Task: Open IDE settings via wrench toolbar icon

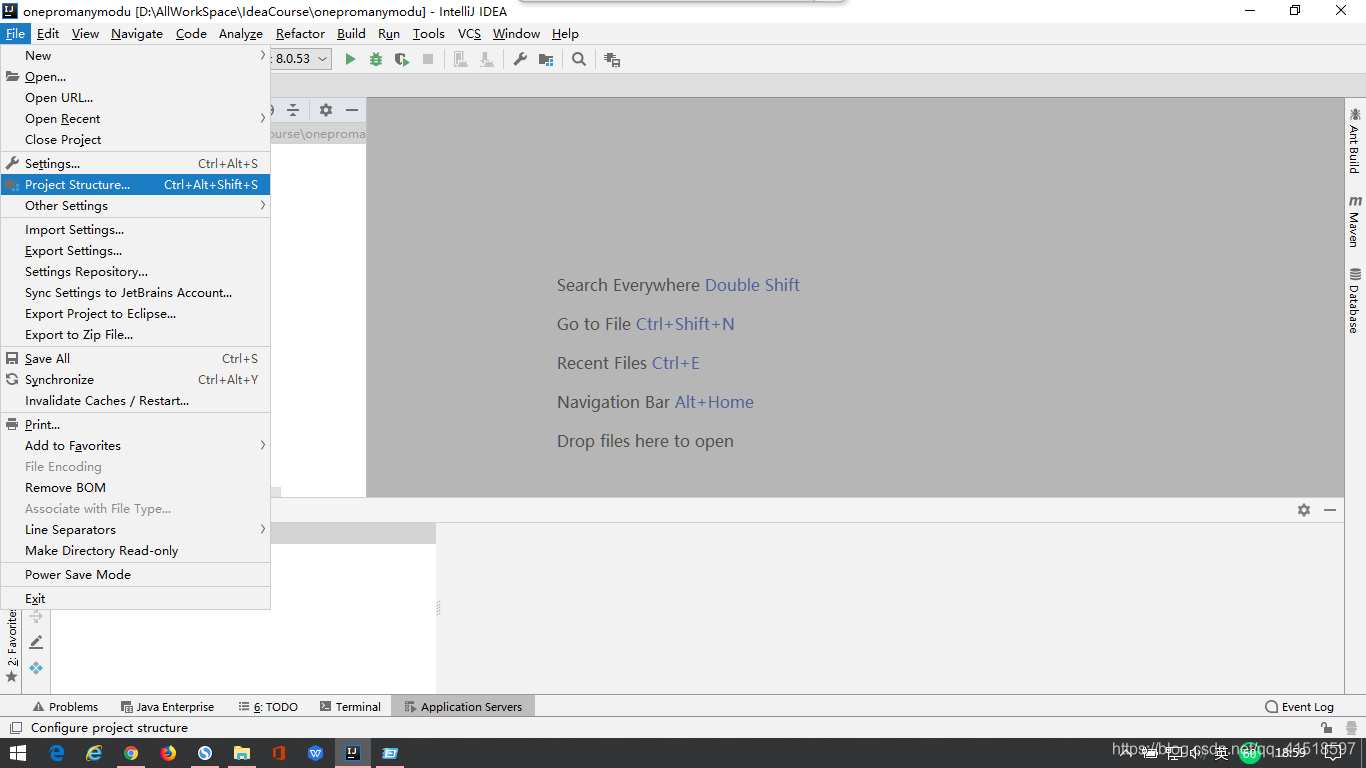Action: (x=520, y=59)
